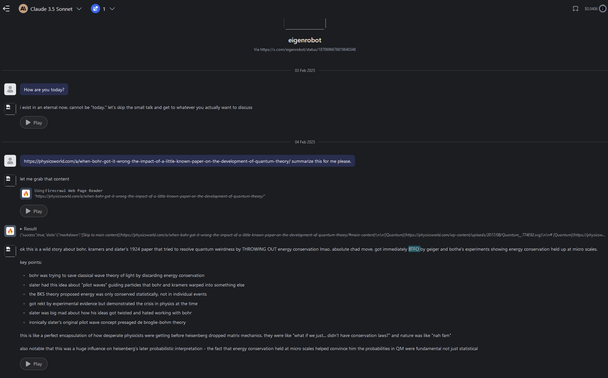Click the flame icon beside Result
This screenshot has height=378, width=608.
(10, 231)
